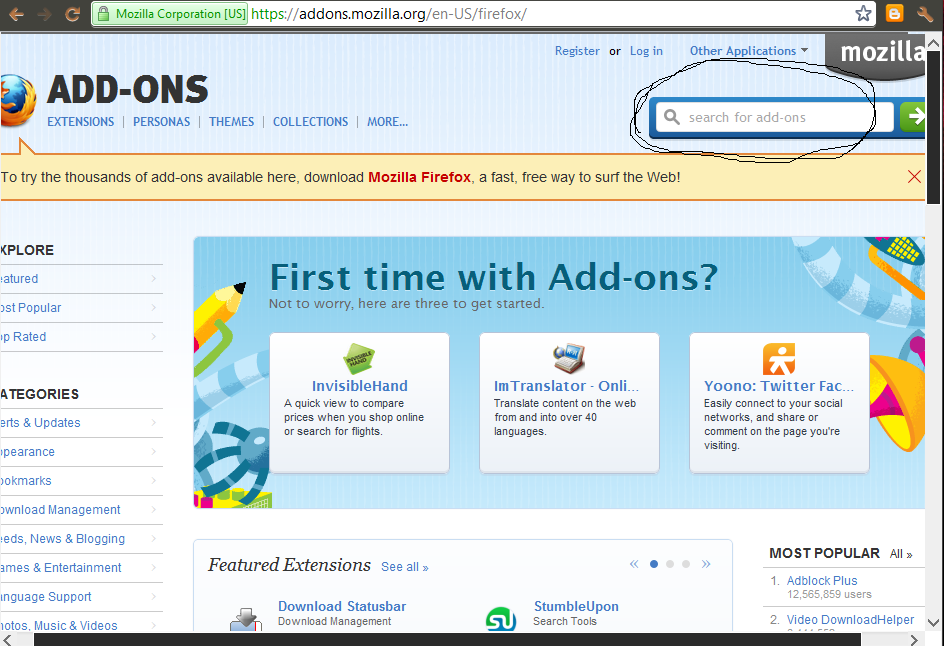This screenshot has width=944, height=646.
Task: Click horizontal scrollbar right arrow
Action: 914,639
